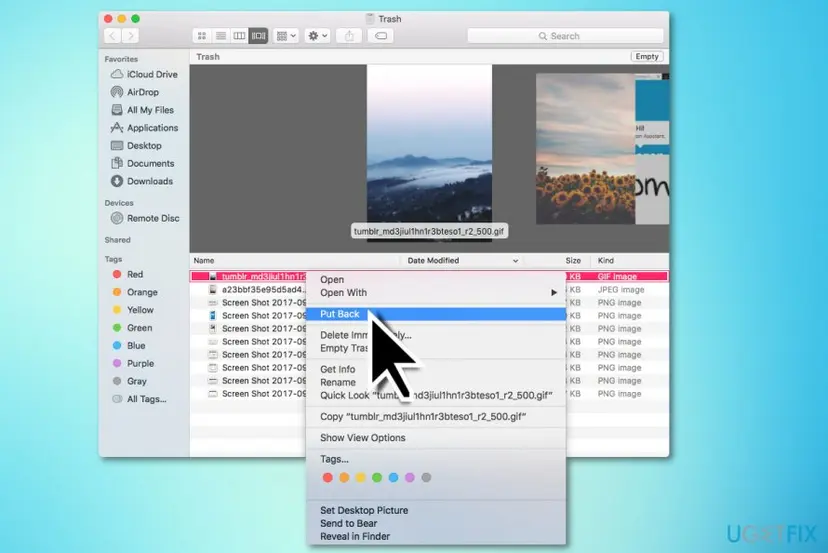
Task: Switch to column view in toolbar
Action: tap(239, 36)
